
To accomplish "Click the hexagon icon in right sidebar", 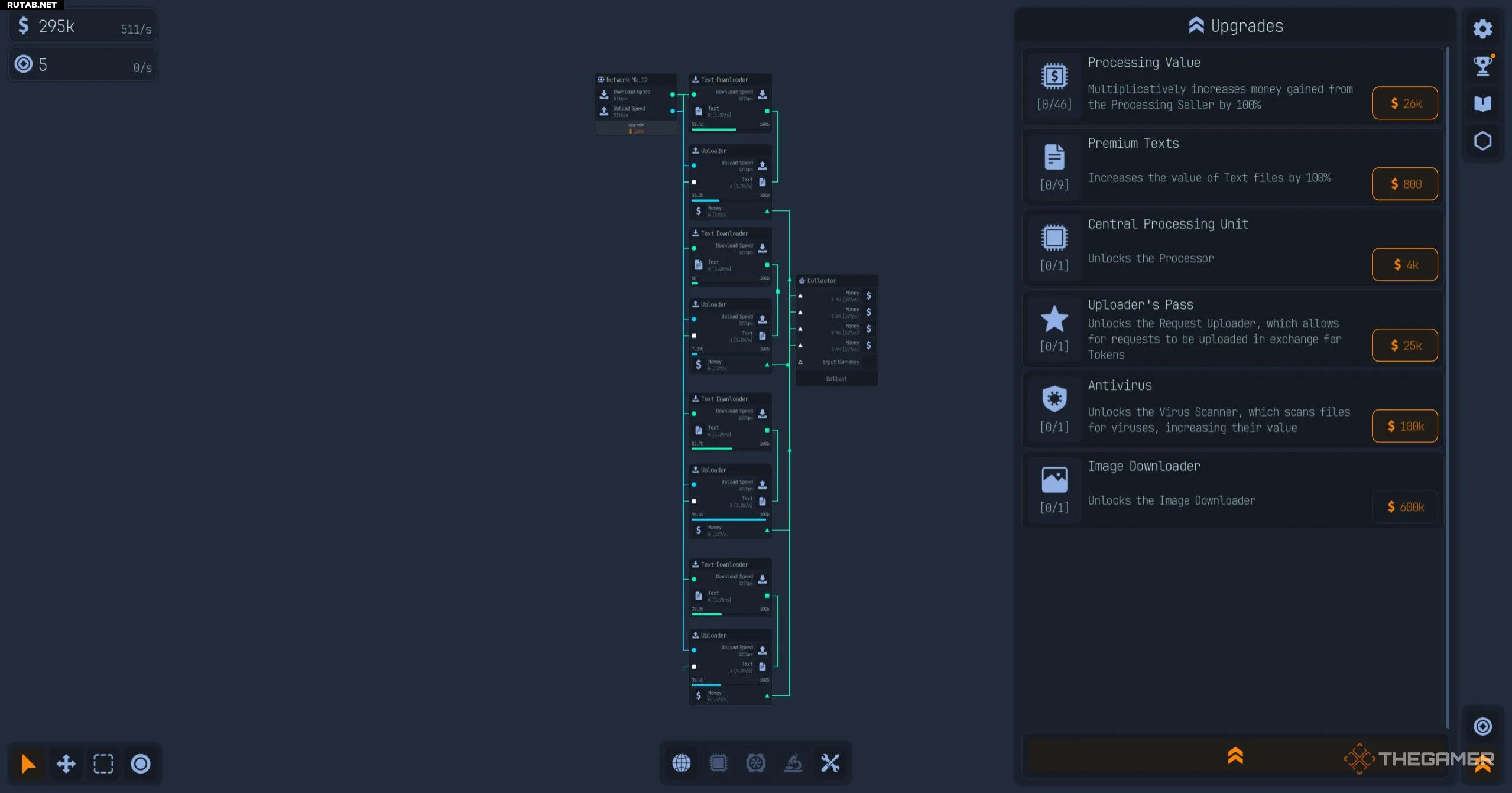I will point(1482,141).
